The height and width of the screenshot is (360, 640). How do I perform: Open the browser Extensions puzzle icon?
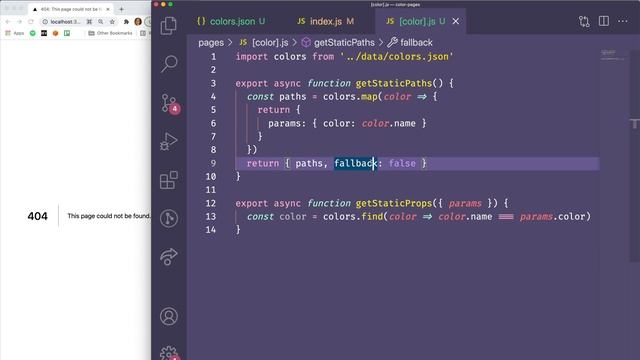point(126,22)
